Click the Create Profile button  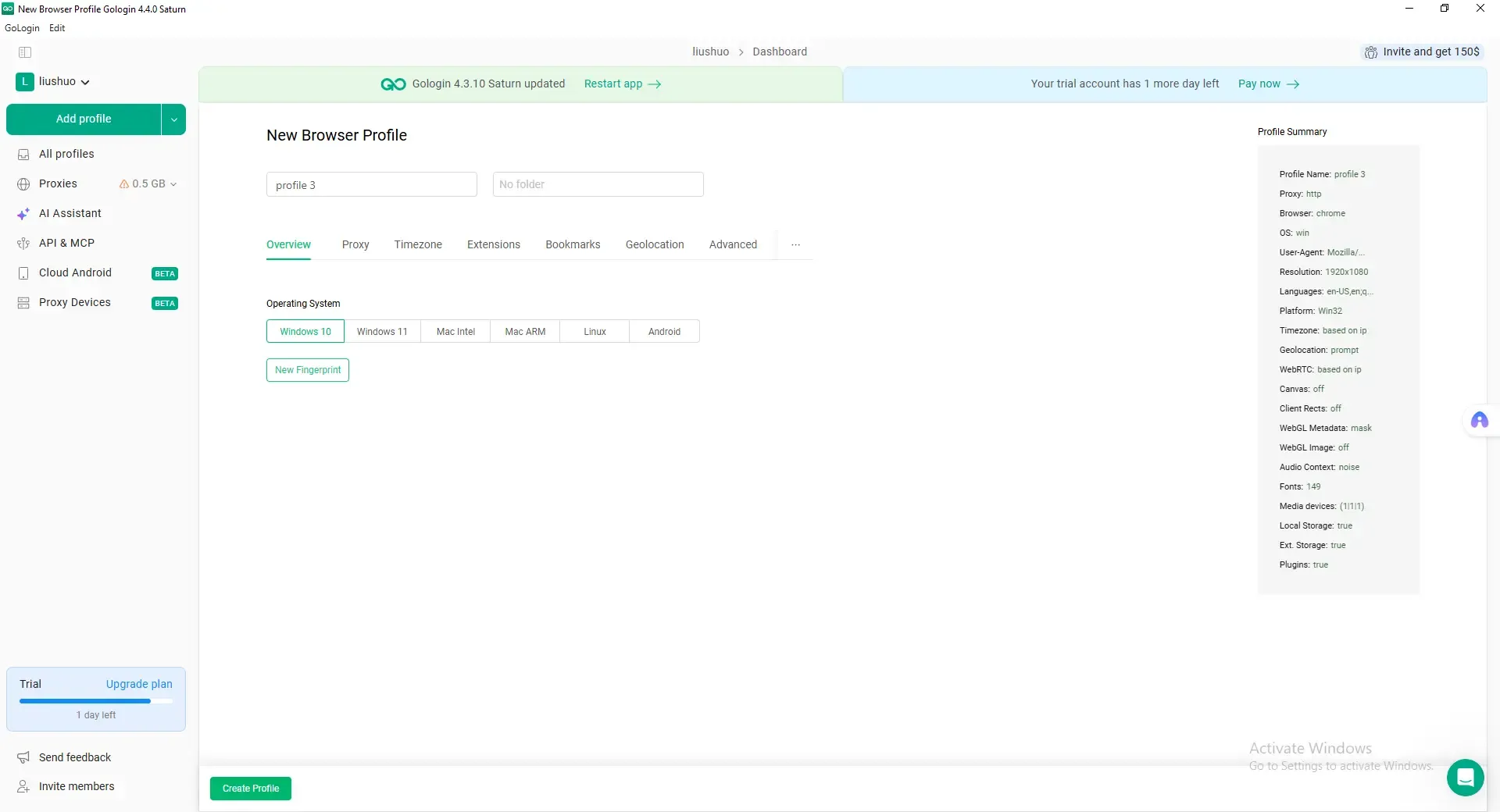tap(251, 789)
